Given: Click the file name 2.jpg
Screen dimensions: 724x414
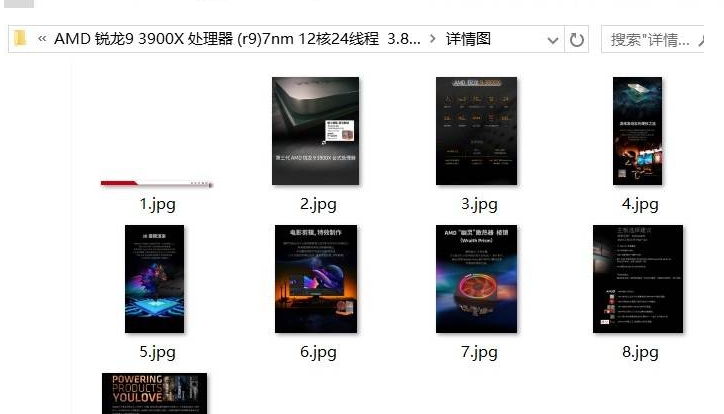Looking at the screenshot, I should [x=318, y=204].
